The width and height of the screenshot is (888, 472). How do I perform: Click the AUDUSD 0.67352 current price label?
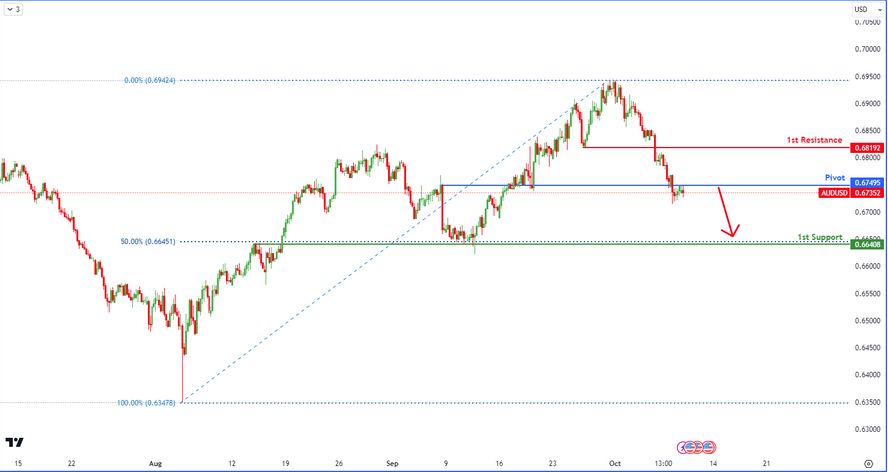click(x=851, y=193)
